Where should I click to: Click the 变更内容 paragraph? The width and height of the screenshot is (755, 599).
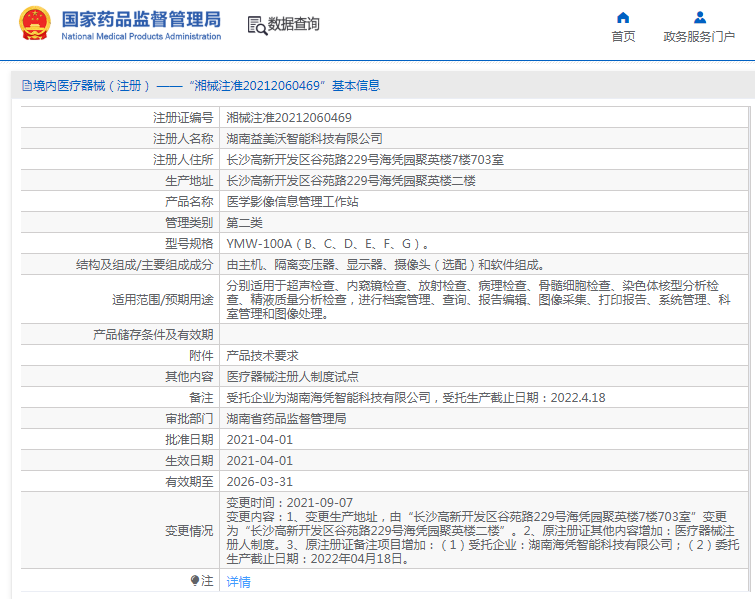[x=483, y=538]
